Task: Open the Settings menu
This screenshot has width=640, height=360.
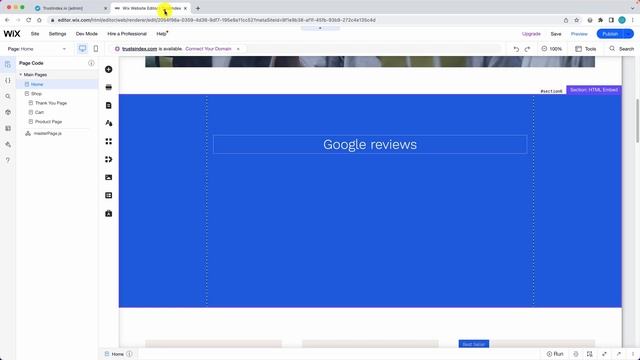Action: pos(58,34)
